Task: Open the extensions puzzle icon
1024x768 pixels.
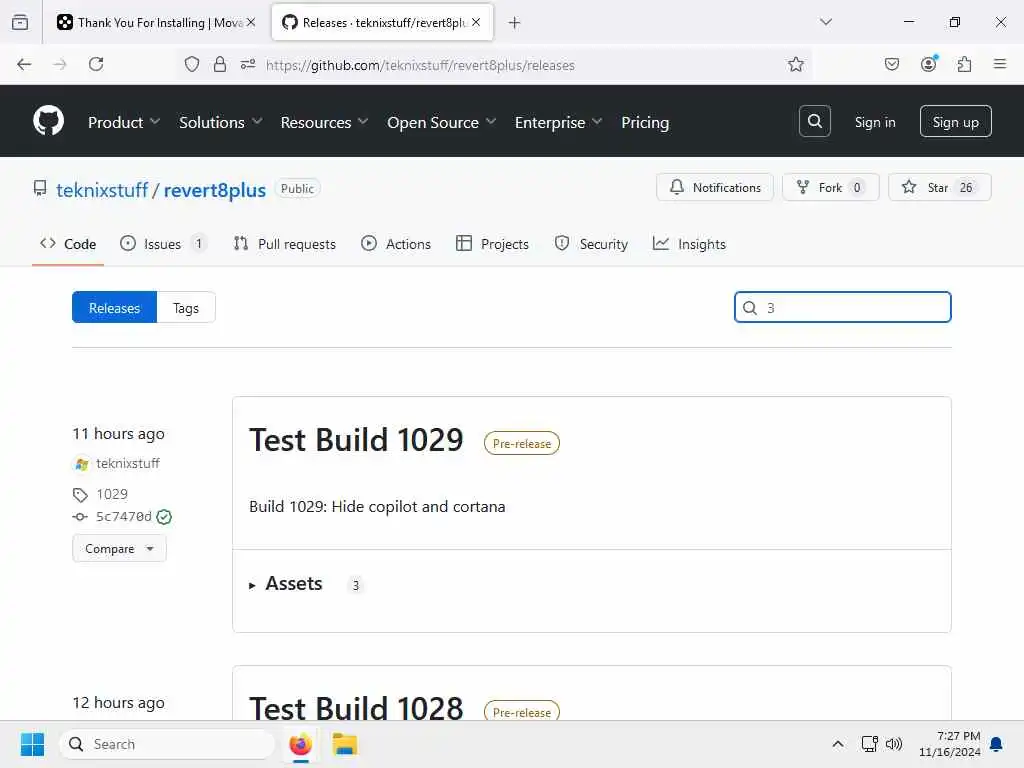Action: point(964,64)
